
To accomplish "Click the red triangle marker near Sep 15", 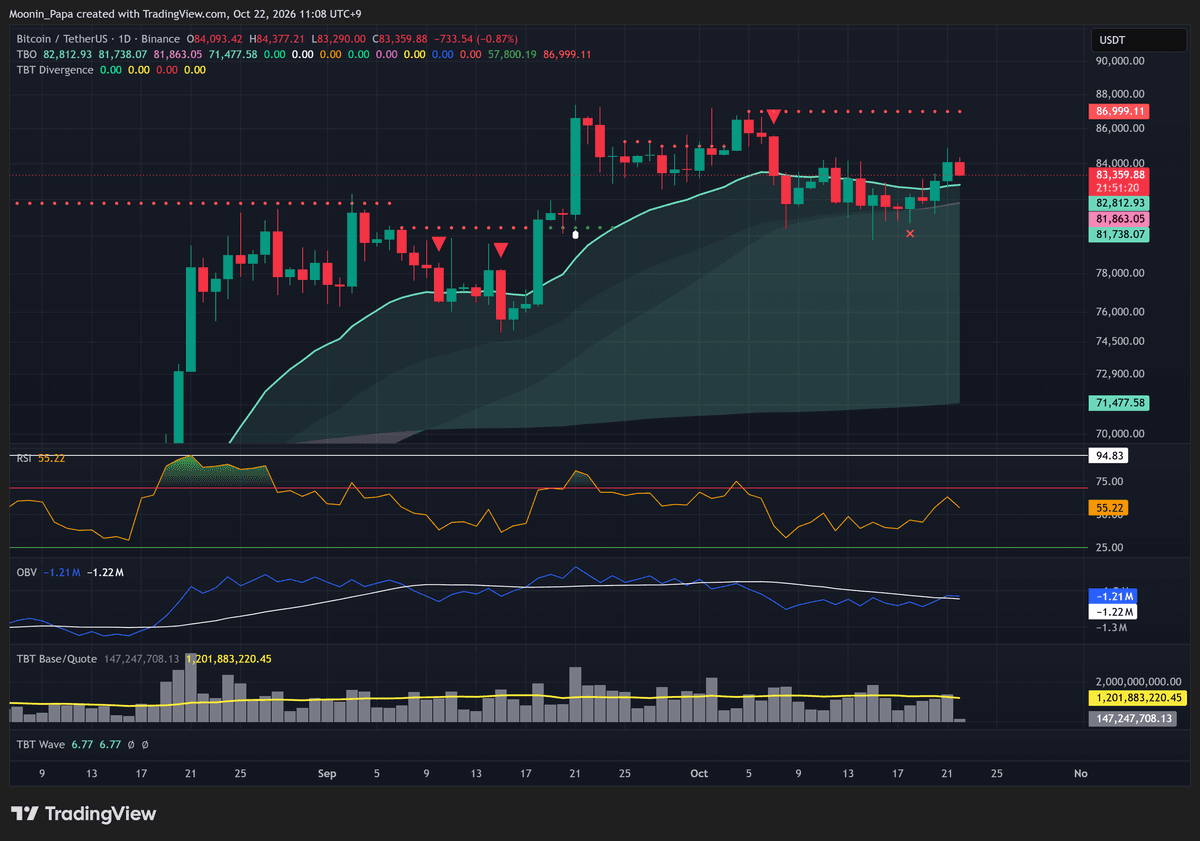I will [x=500, y=250].
